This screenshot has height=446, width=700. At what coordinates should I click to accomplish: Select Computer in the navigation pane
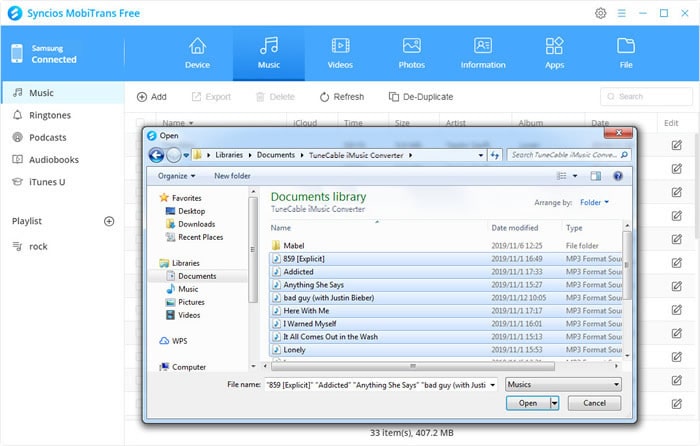coord(189,367)
